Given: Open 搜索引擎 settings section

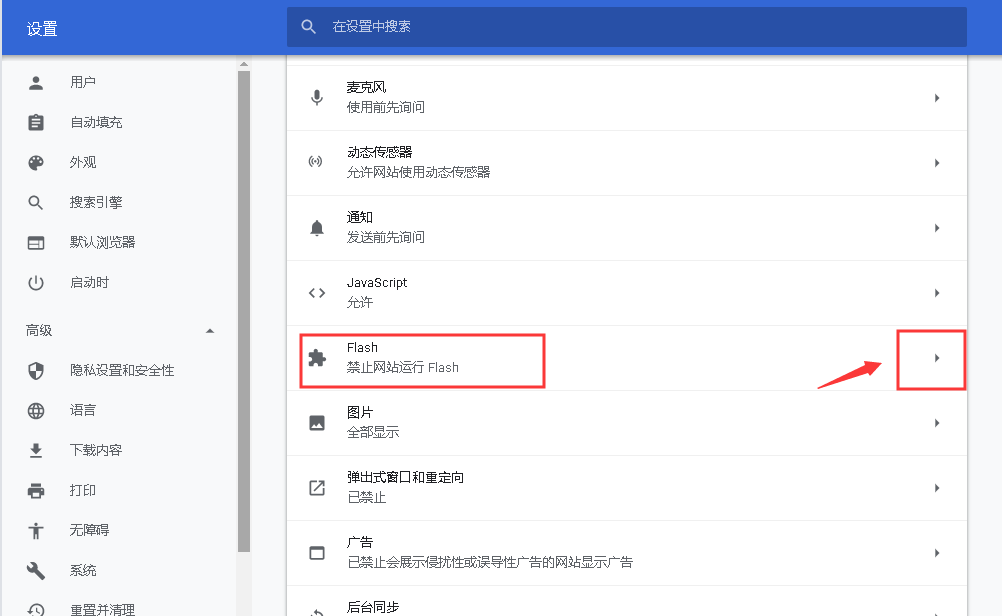Looking at the screenshot, I should tap(96, 203).
